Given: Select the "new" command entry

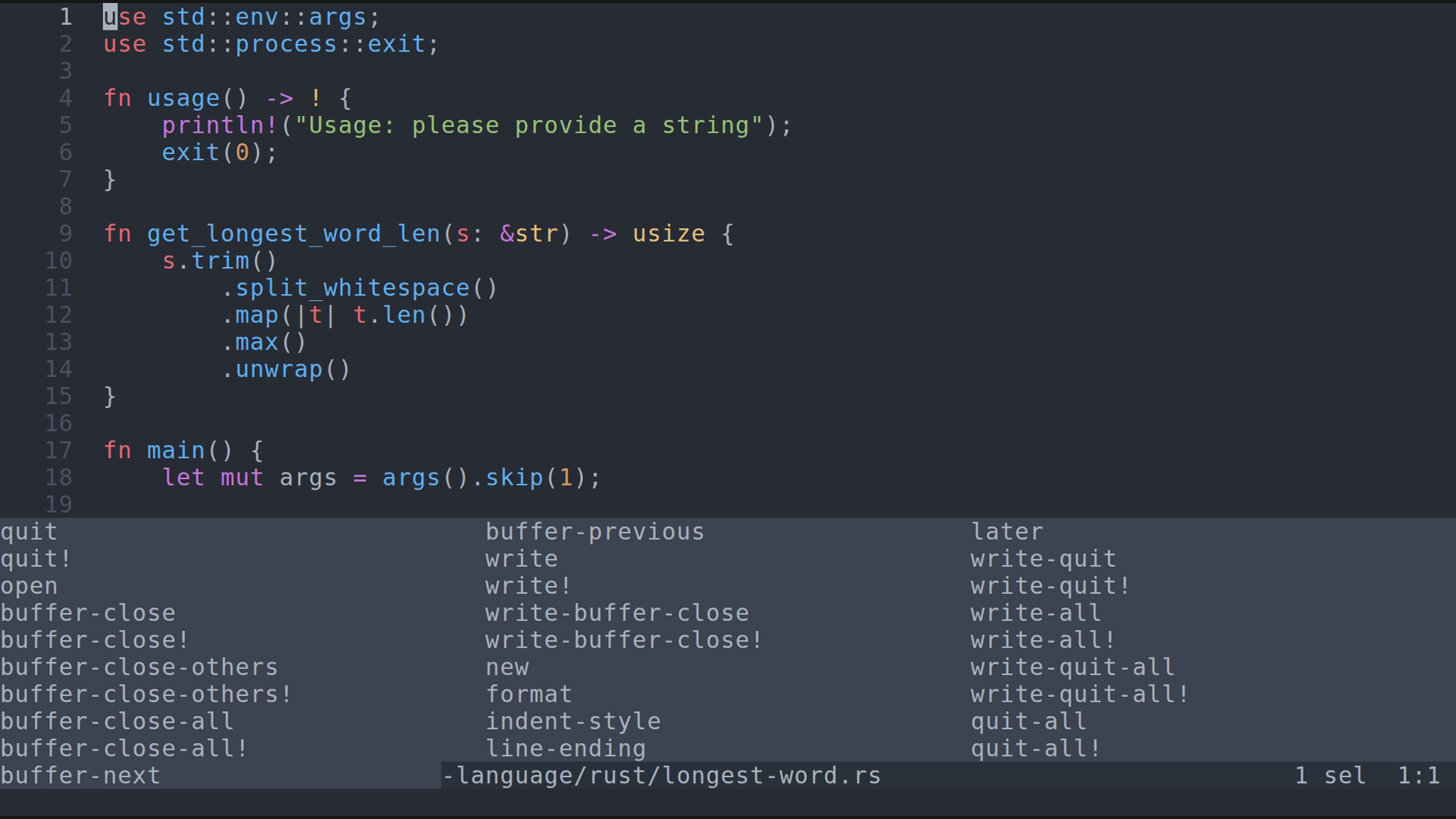Looking at the screenshot, I should (507, 667).
